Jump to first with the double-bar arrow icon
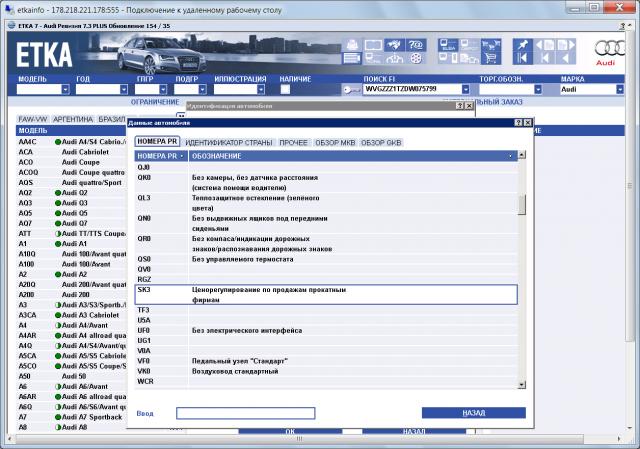 523,58
